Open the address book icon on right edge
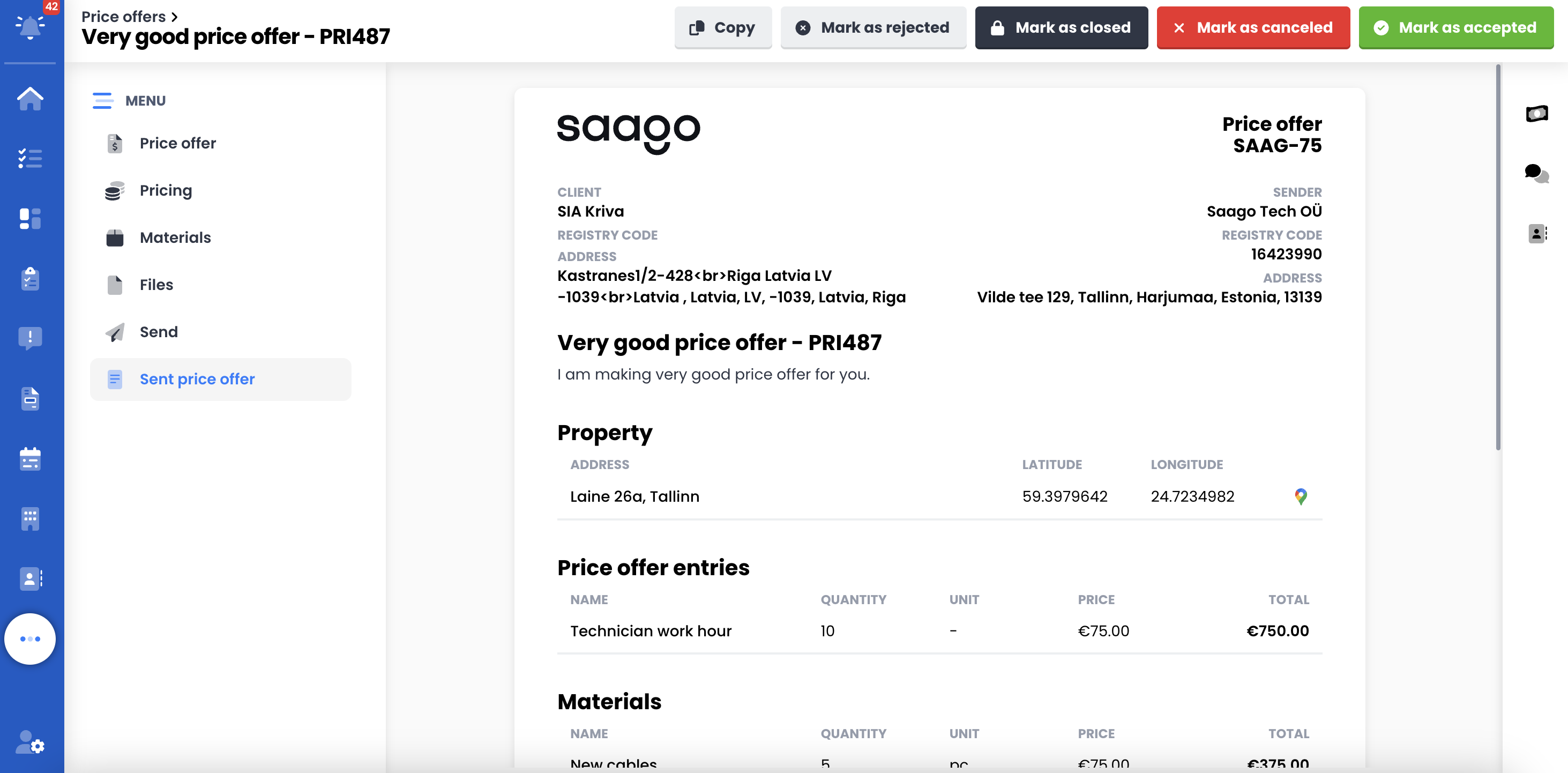Screen dimensions: 1568x773 pos(1537,233)
